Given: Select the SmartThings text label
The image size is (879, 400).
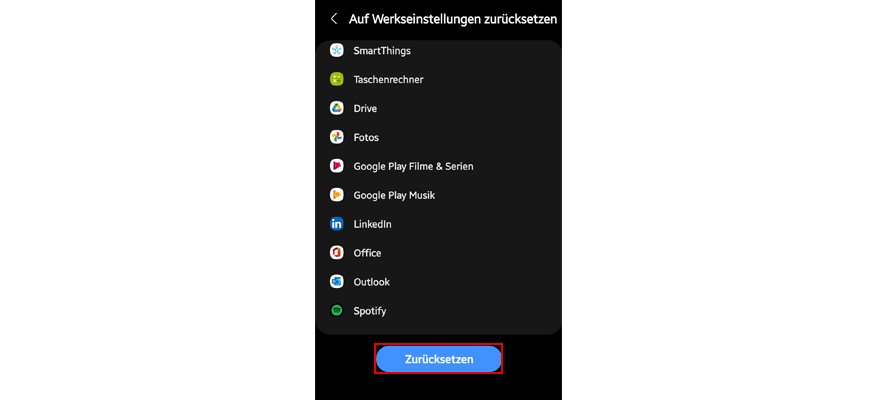Looking at the screenshot, I should point(382,50).
